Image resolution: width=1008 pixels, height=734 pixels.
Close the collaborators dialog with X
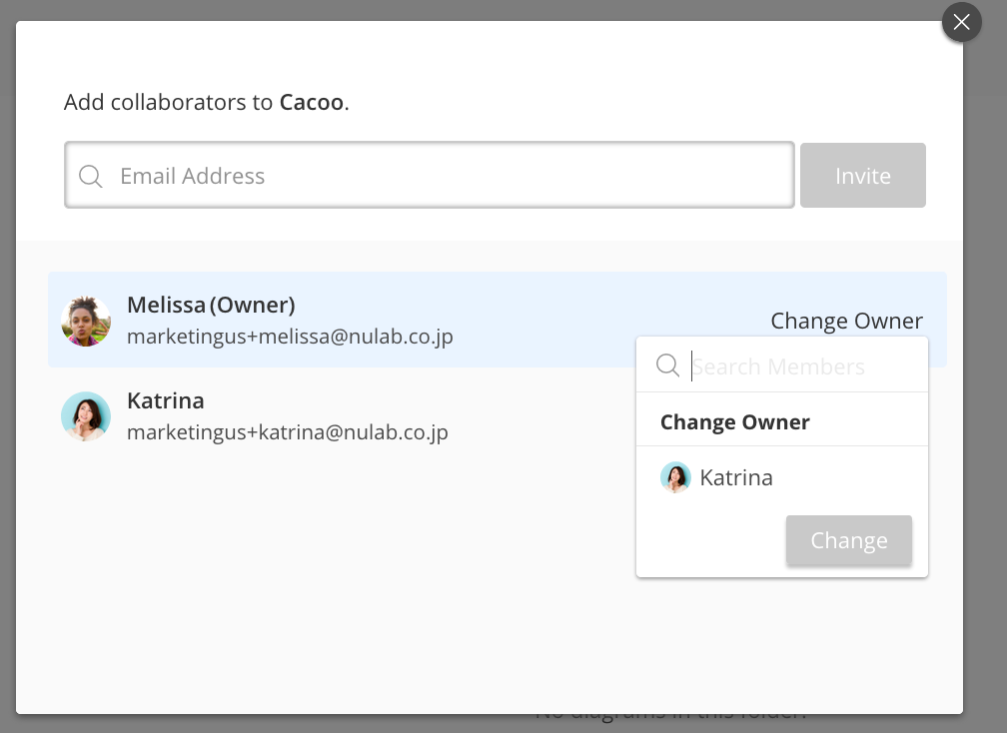(961, 22)
